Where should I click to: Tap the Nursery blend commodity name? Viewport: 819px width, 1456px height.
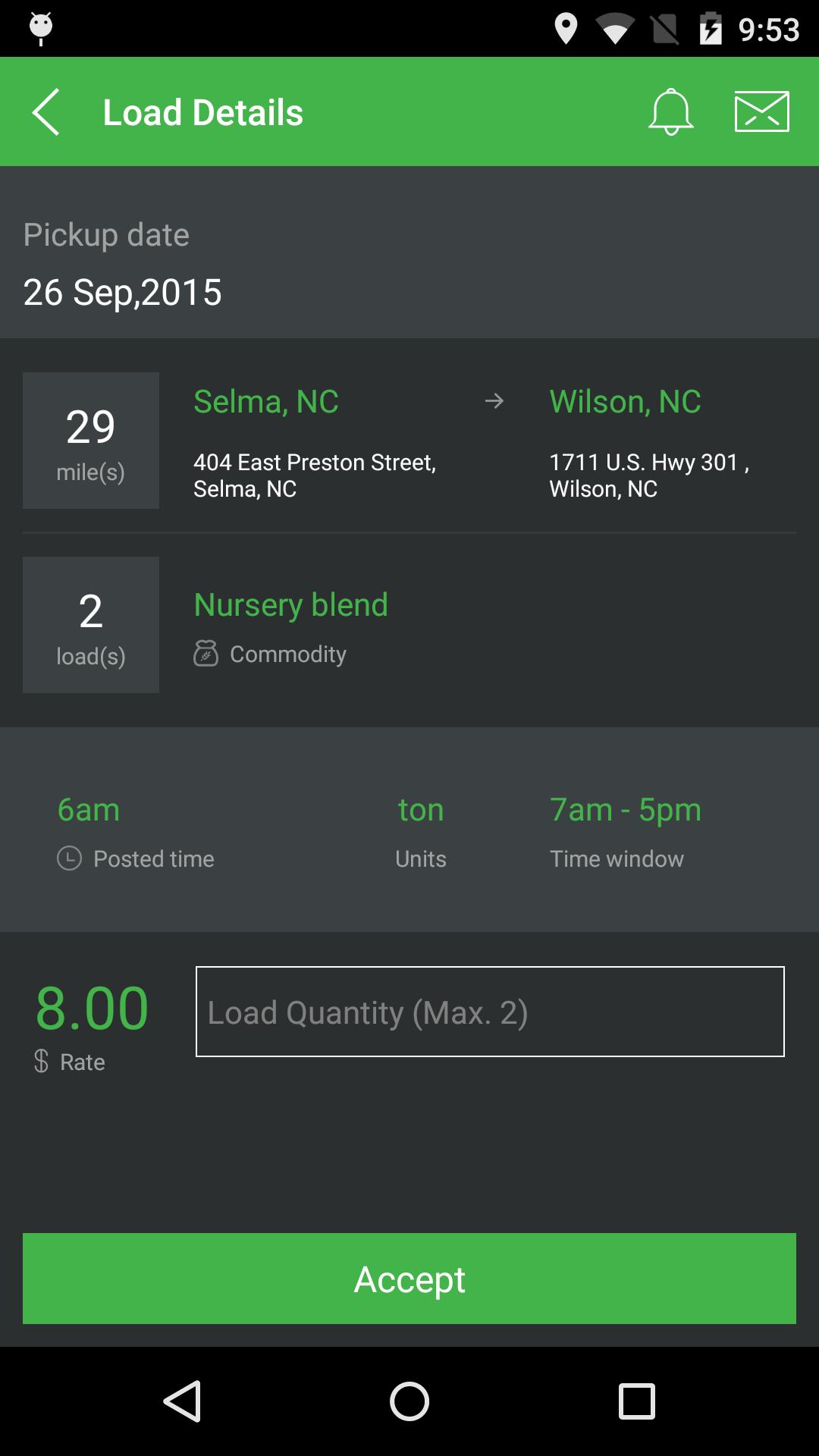coord(290,605)
